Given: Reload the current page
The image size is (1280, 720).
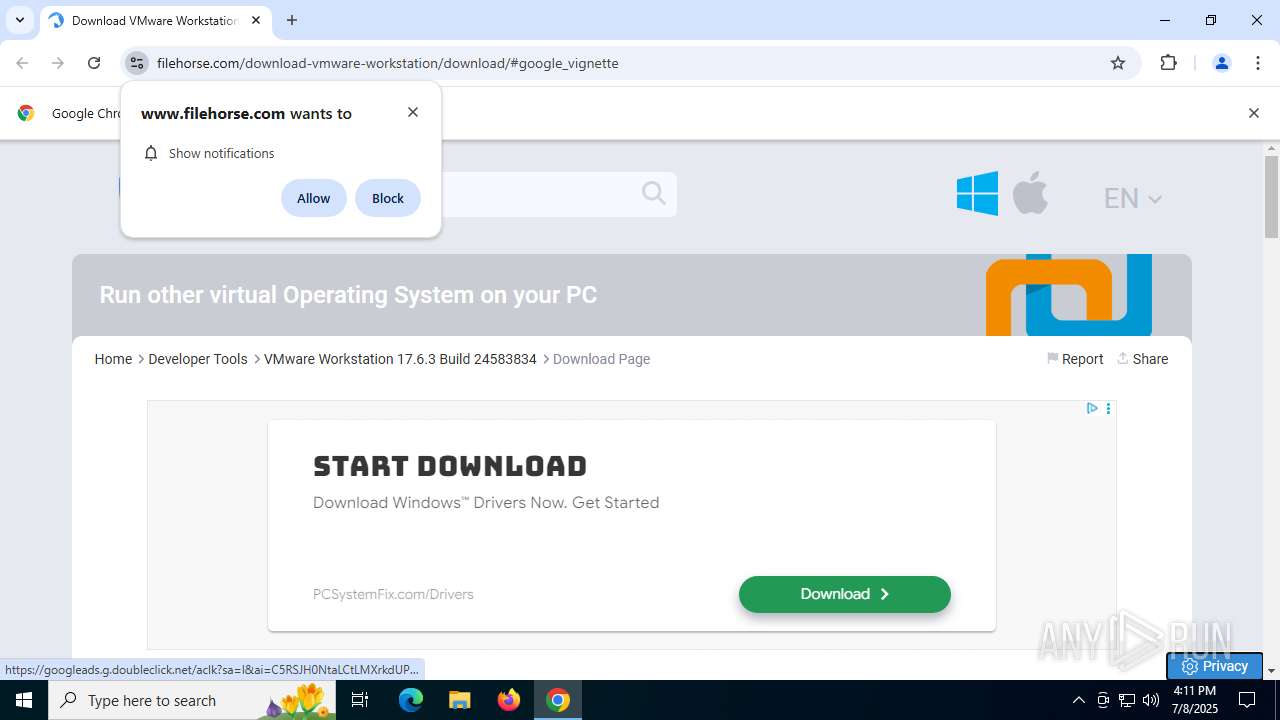Looking at the screenshot, I should tap(94, 63).
